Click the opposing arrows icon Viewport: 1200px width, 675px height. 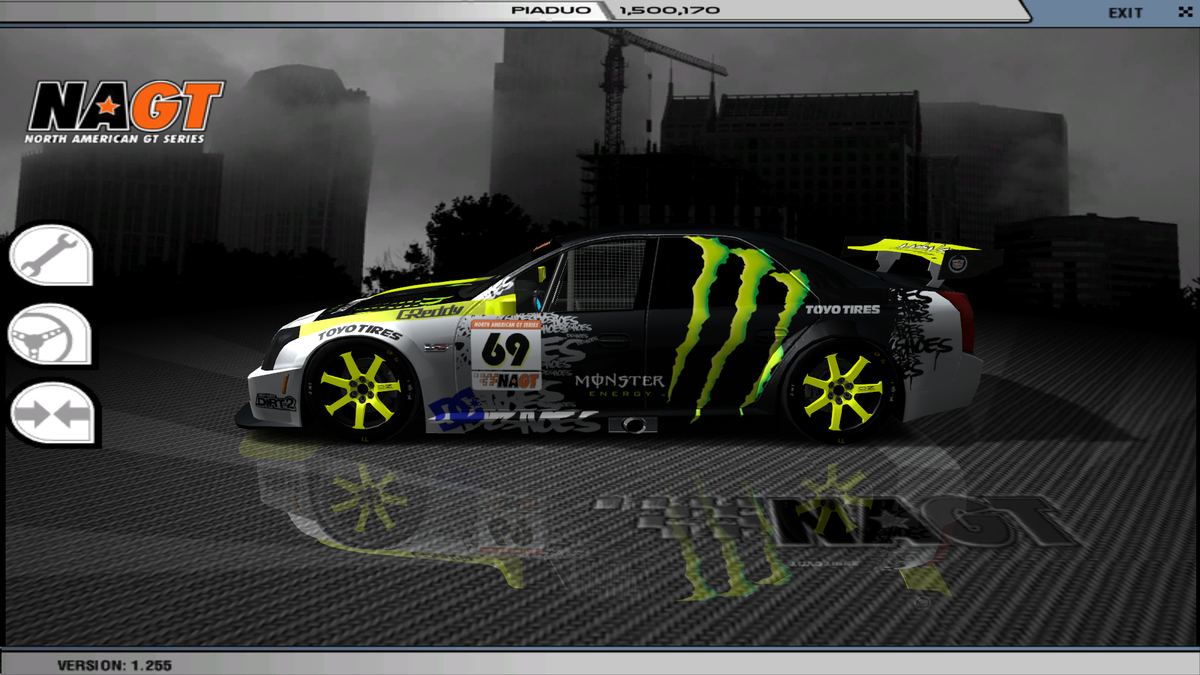click(x=51, y=413)
